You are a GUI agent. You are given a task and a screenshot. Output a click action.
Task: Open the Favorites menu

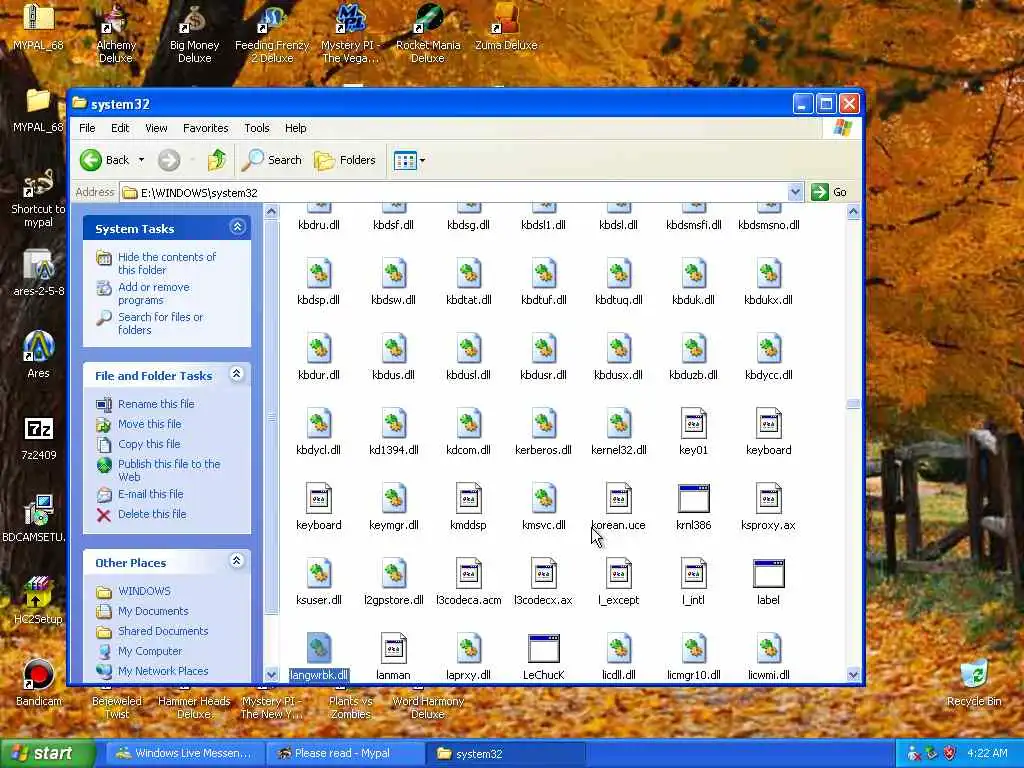[206, 128]
